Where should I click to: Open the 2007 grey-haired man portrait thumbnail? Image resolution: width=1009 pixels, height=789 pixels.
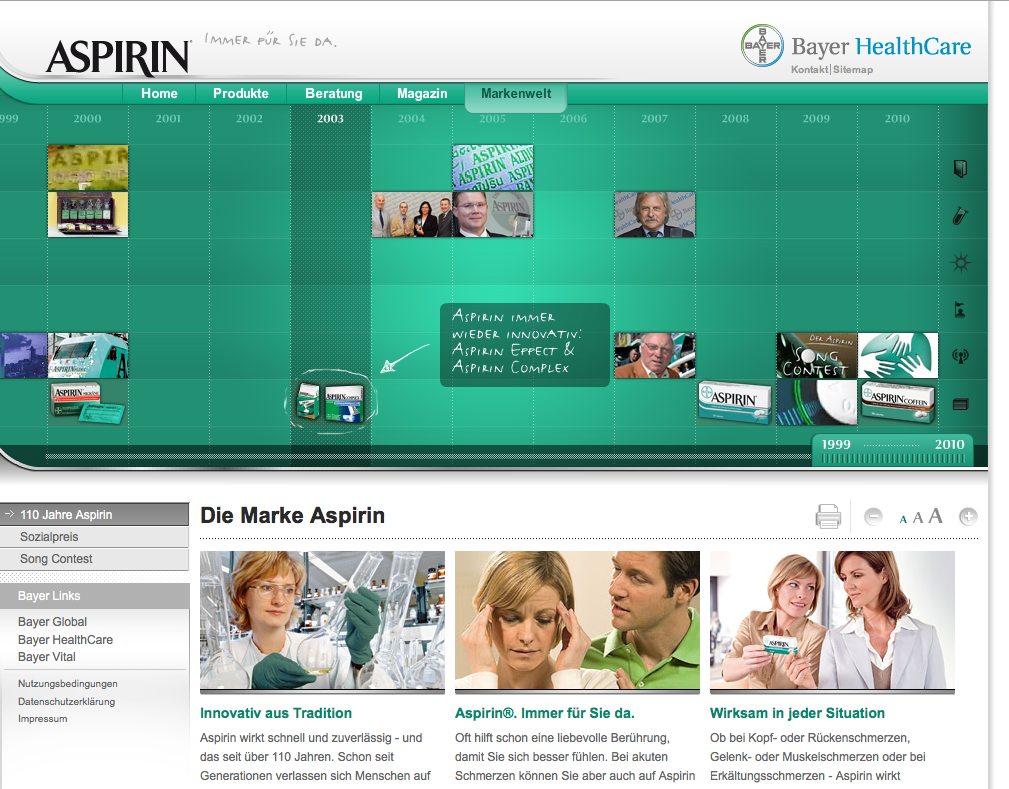click(654, 214)
